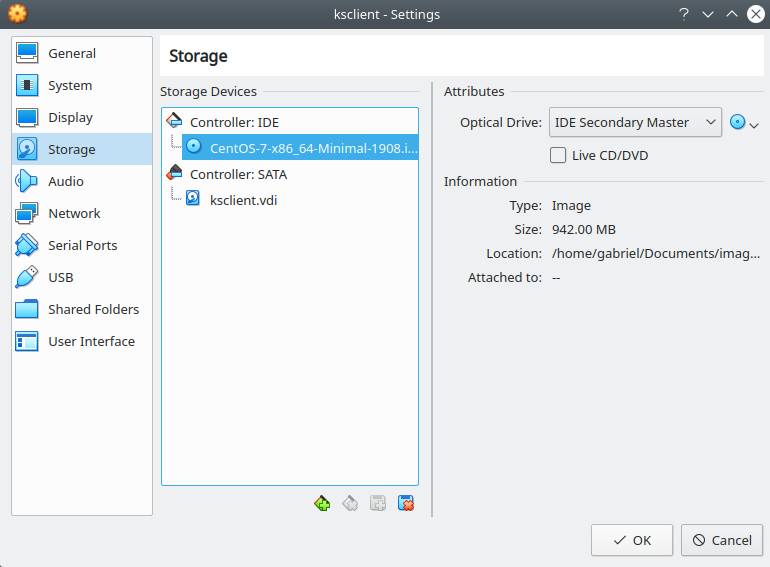Click the help question mark in title bar
Image resolution: width=770 pixels, height=567 pixels.
(x=684, y=14)
